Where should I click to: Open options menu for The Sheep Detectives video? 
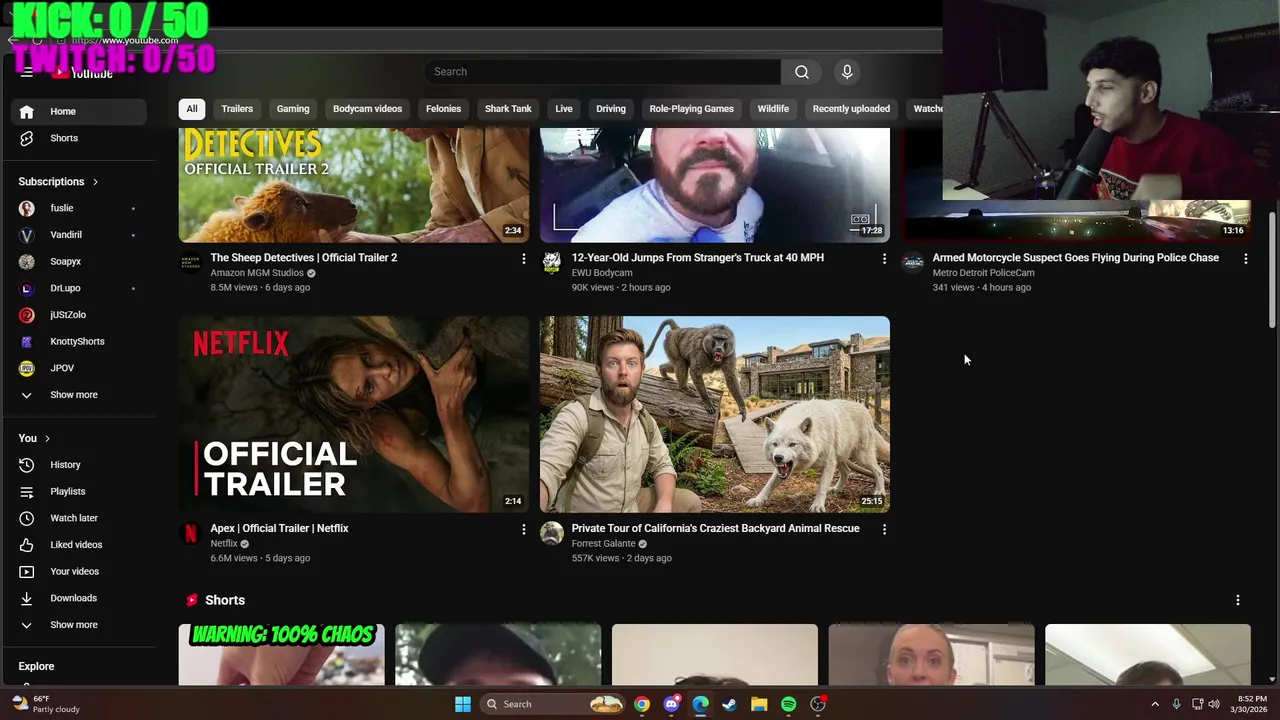pos(523,259)
